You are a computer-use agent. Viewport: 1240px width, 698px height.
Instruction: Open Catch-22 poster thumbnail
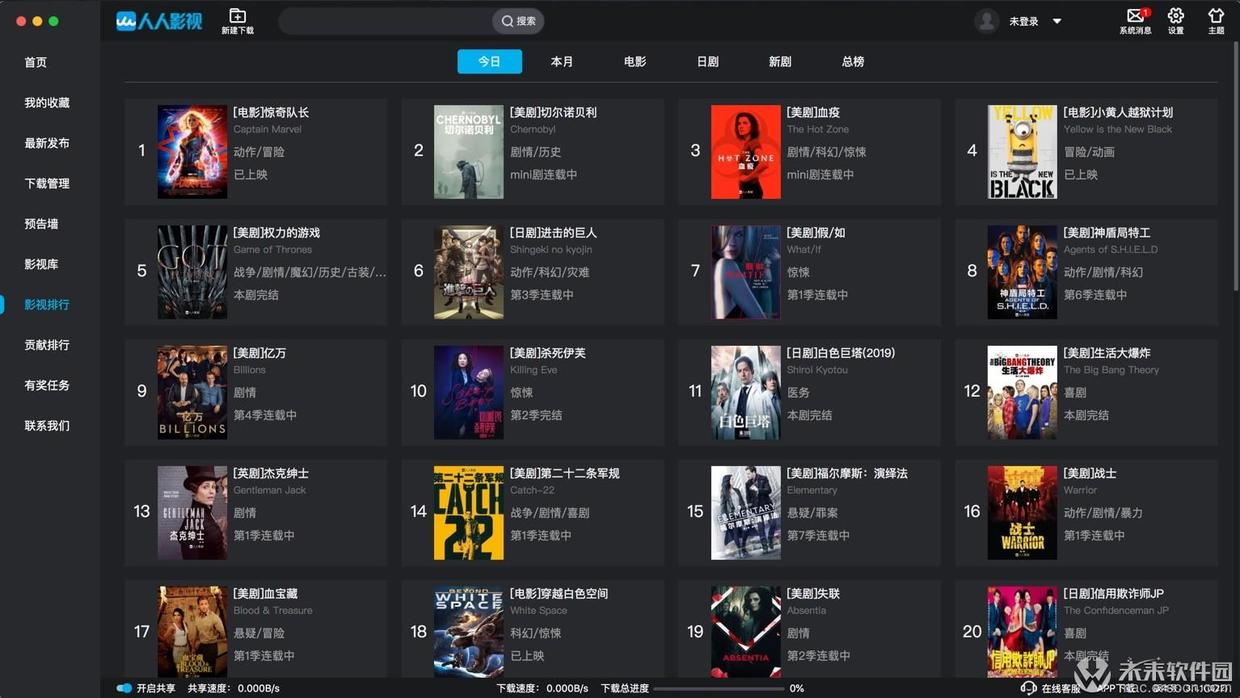pyautogui.click(x=469, y=513)
